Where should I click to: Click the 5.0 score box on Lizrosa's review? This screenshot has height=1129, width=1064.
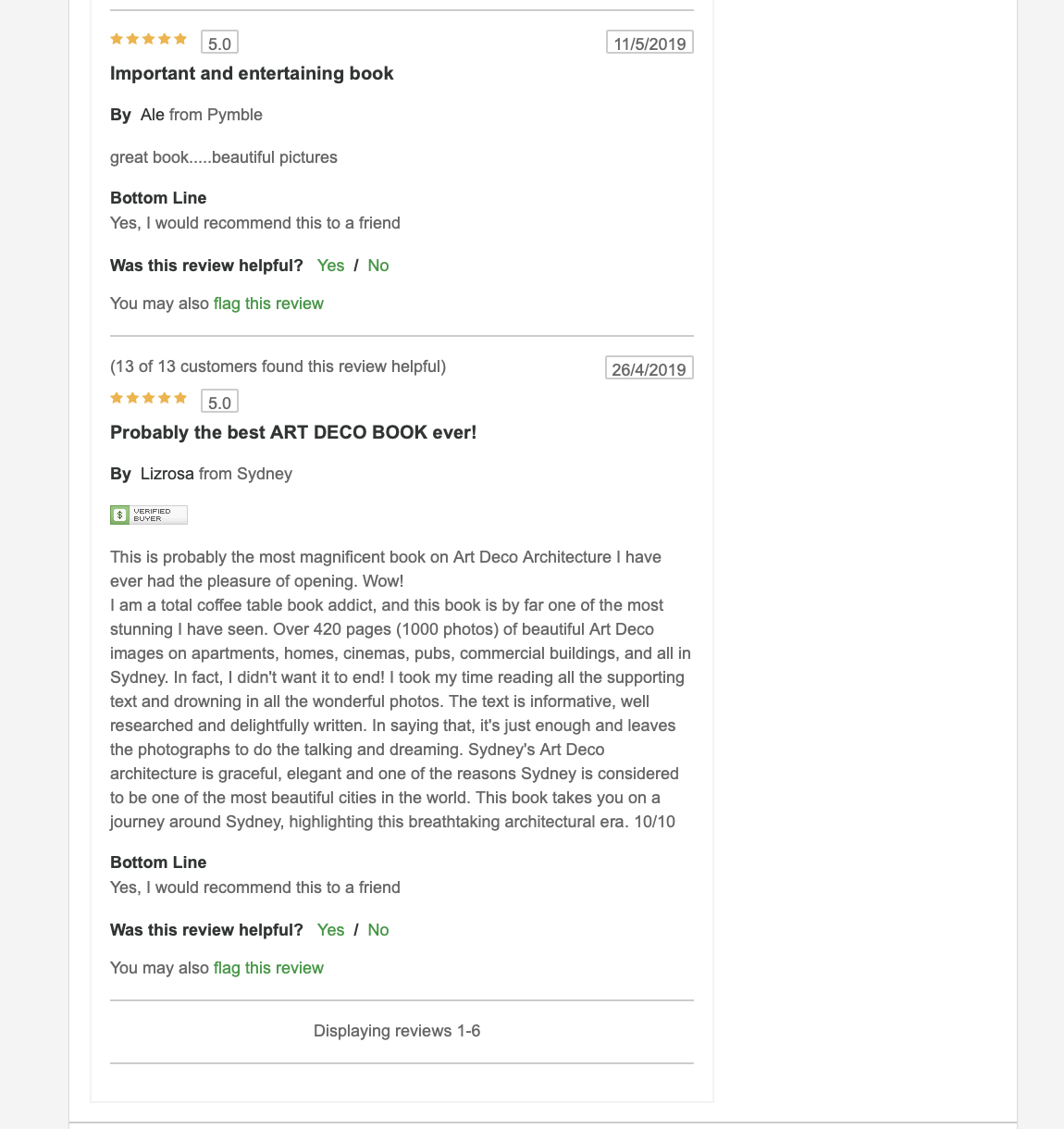click(219, 403)
